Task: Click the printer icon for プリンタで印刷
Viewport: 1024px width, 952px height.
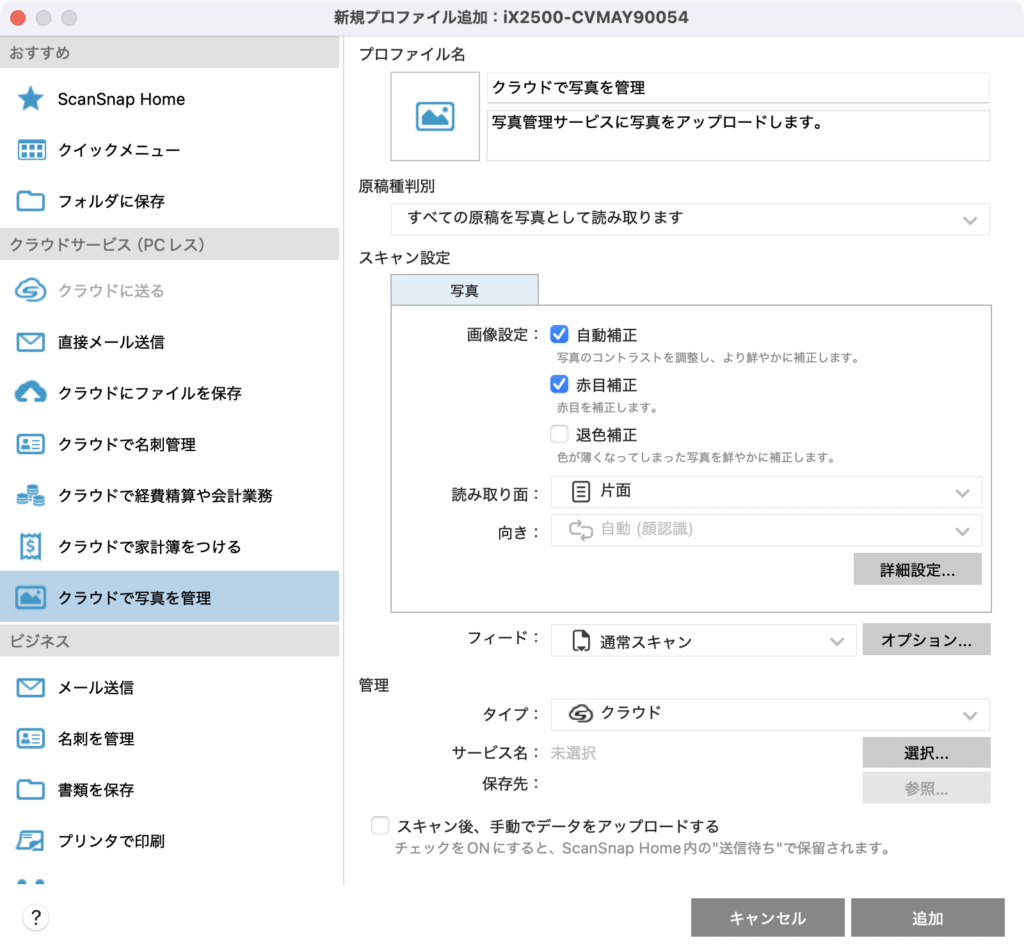Action: pyautogui.click(x=31, y=840)
